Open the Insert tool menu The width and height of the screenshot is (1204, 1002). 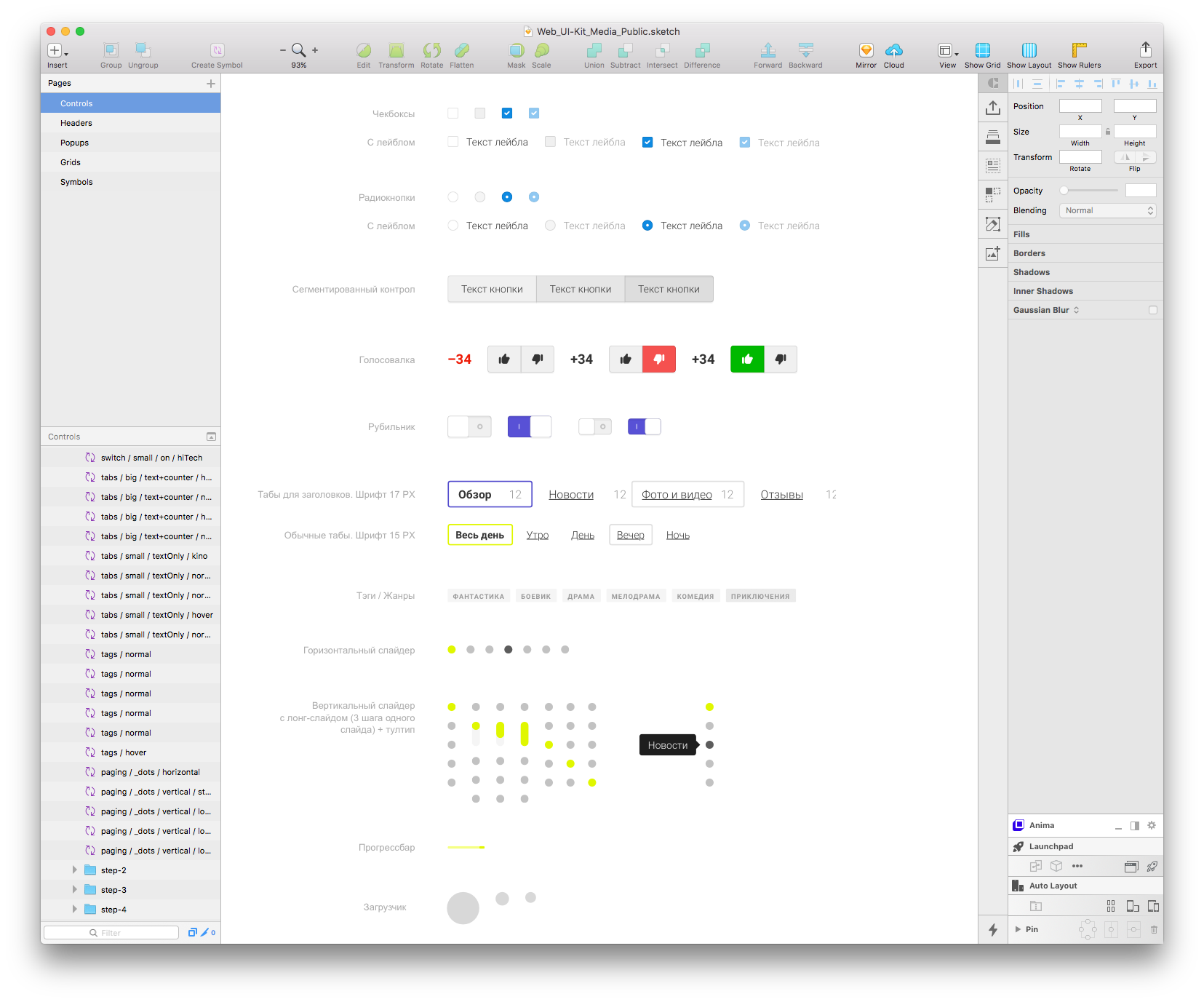tap(57, 50)
